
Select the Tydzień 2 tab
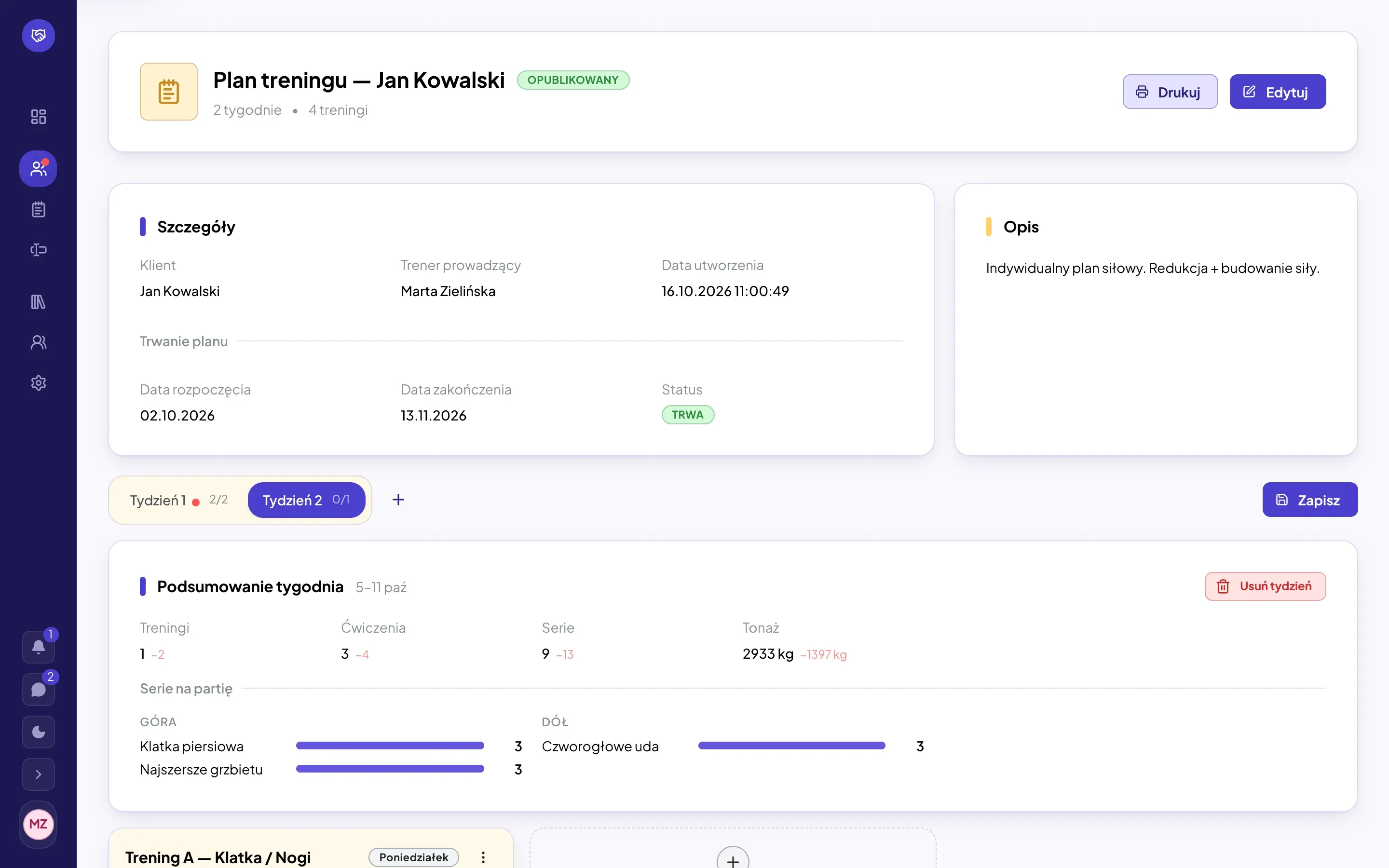(307, 500)
